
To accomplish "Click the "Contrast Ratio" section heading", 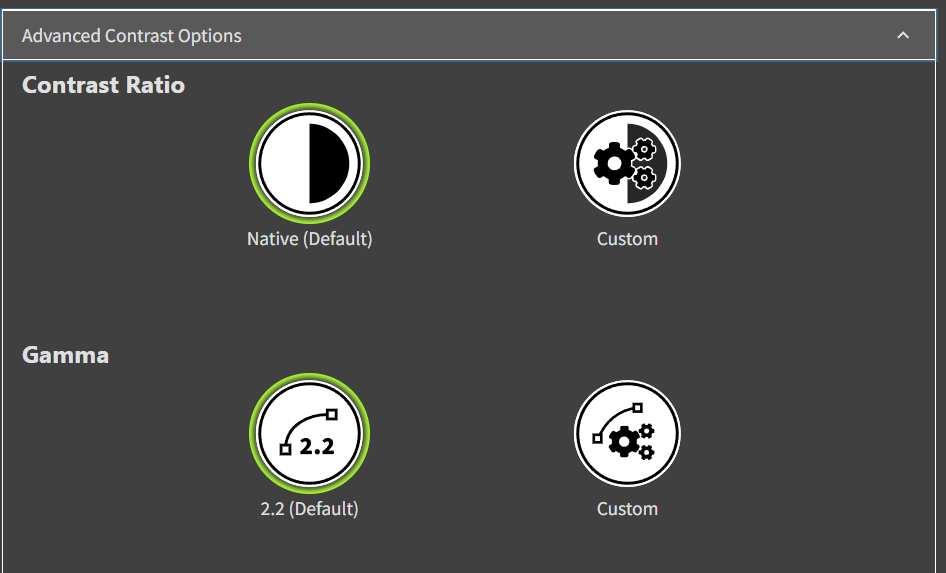I will point(103,85).
